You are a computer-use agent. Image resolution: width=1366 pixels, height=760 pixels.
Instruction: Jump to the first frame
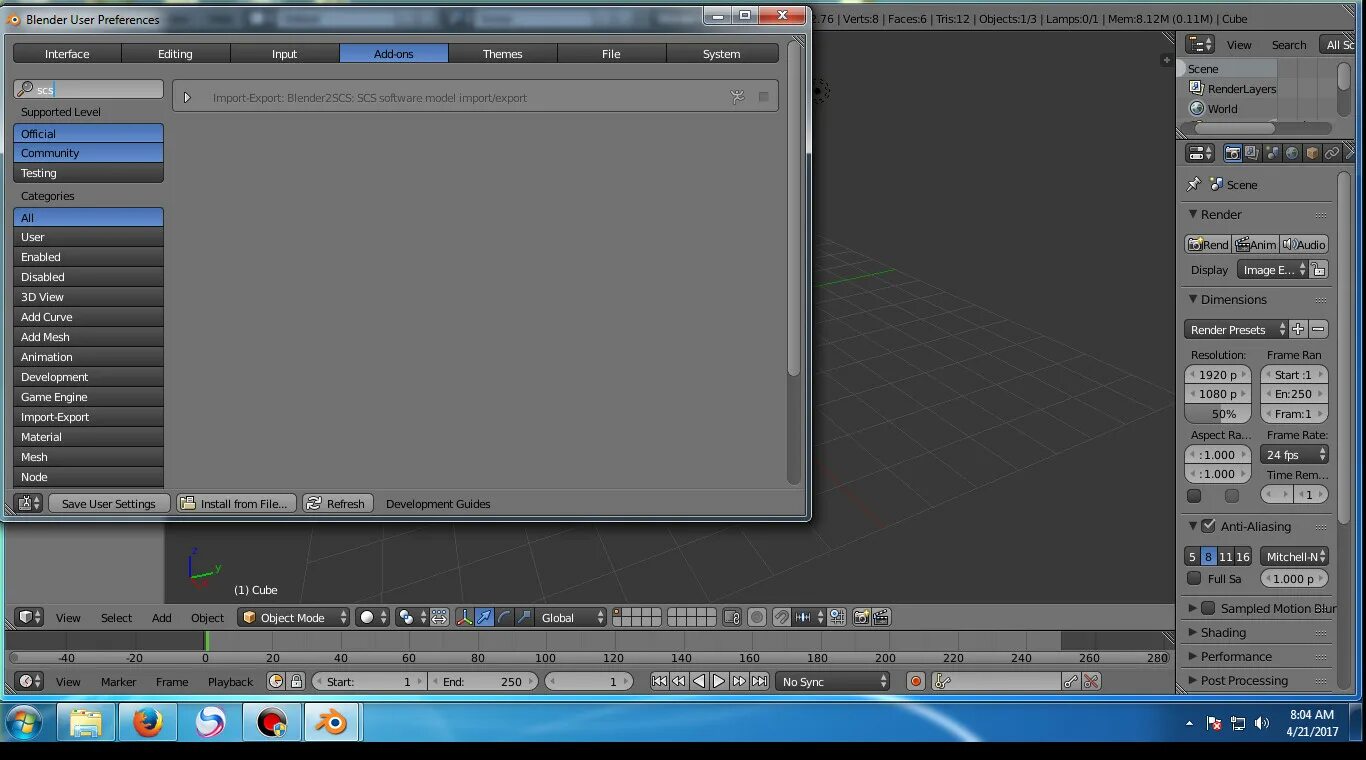[x=659, y=682]
